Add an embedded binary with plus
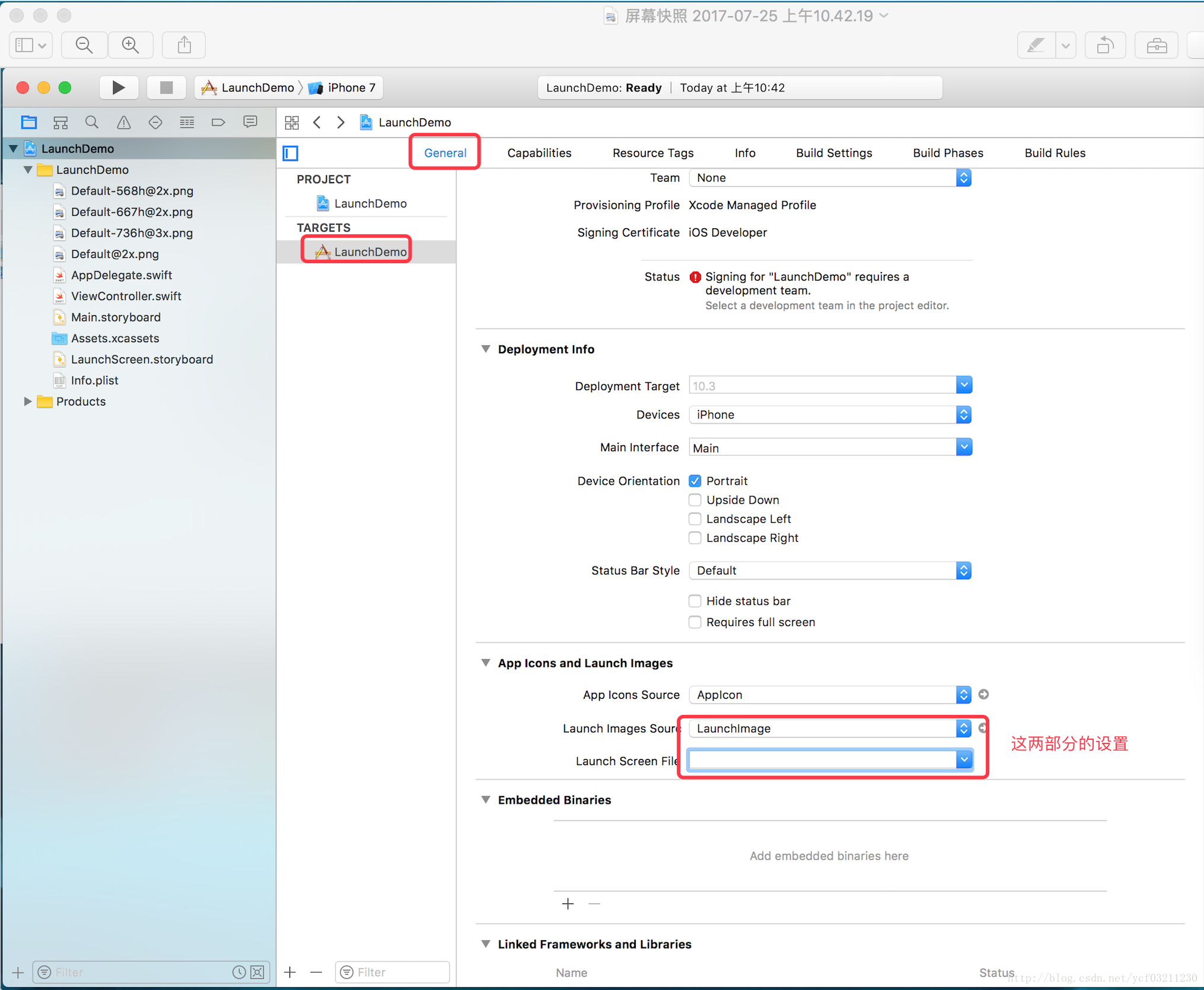Screen dimensions: 1204x990 pos(568,903)
